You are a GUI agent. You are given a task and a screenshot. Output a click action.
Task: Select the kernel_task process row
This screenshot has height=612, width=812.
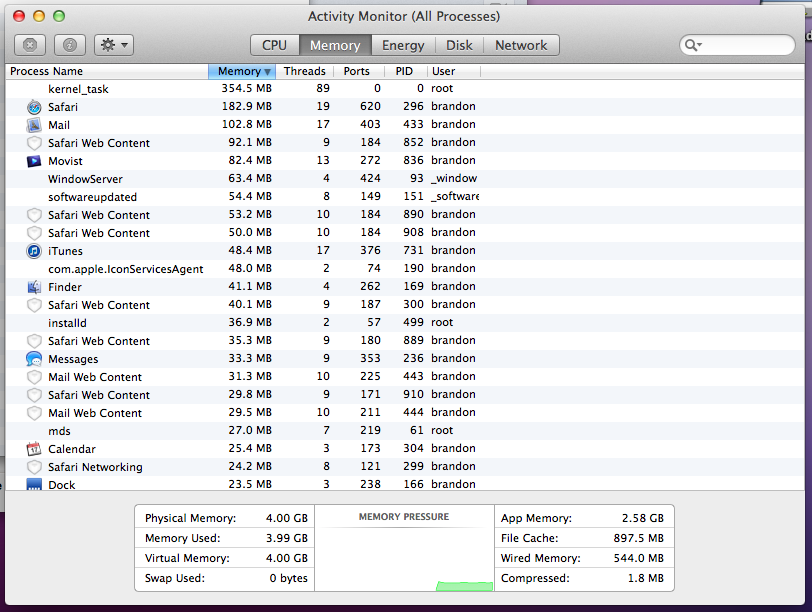pyautogui.click(x=404, y=89)
